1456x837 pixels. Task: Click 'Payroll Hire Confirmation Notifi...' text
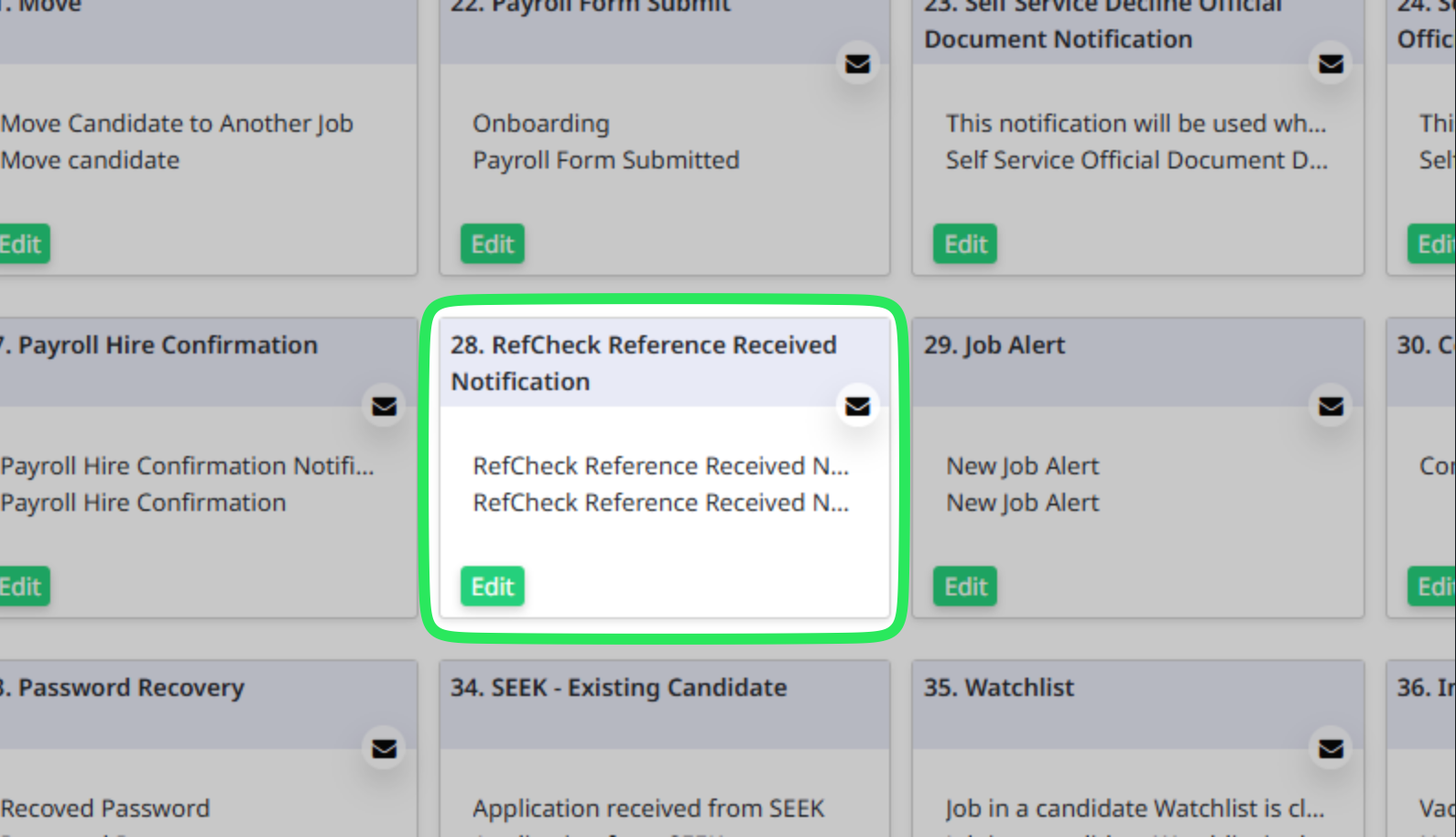[x=187, y=466]
